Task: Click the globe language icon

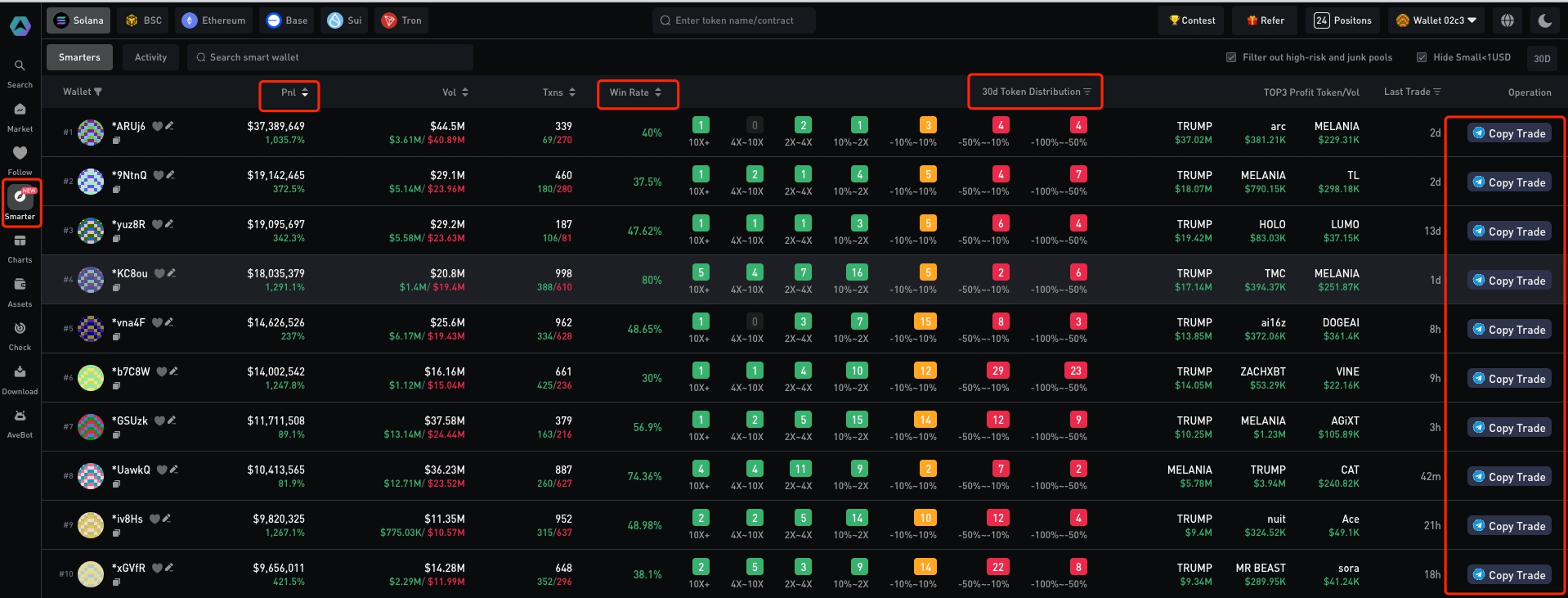Action: click(1508, 20)
